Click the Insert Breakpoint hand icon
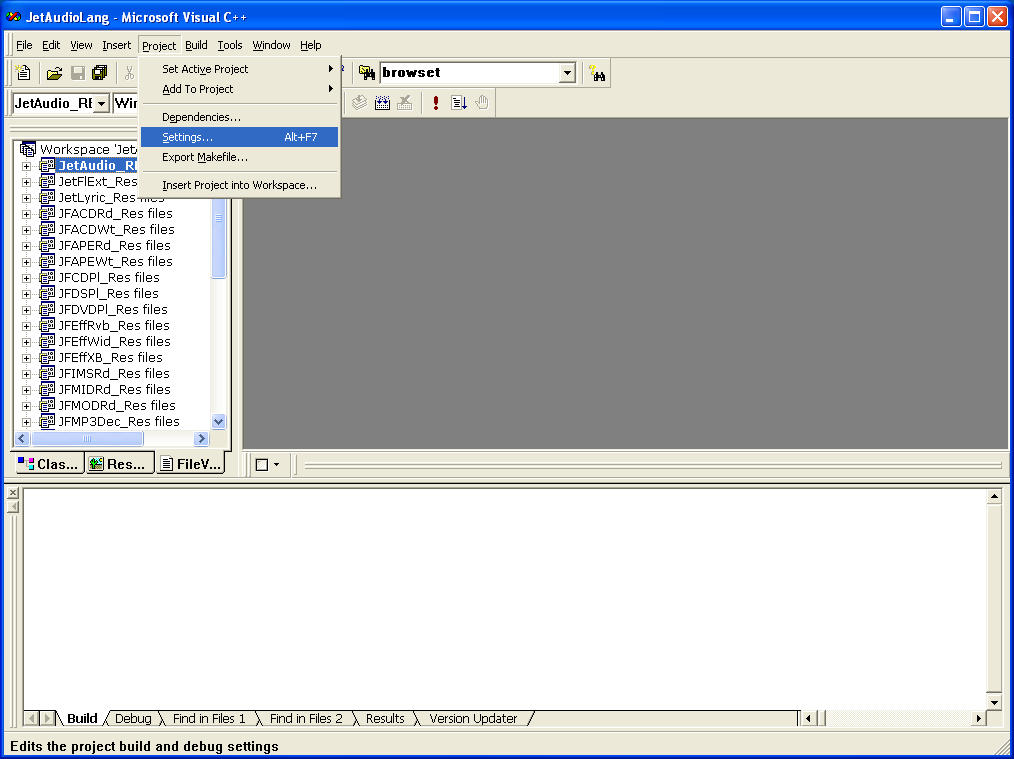The height and width of the screenshot is (759, 1014). (482, 103)
